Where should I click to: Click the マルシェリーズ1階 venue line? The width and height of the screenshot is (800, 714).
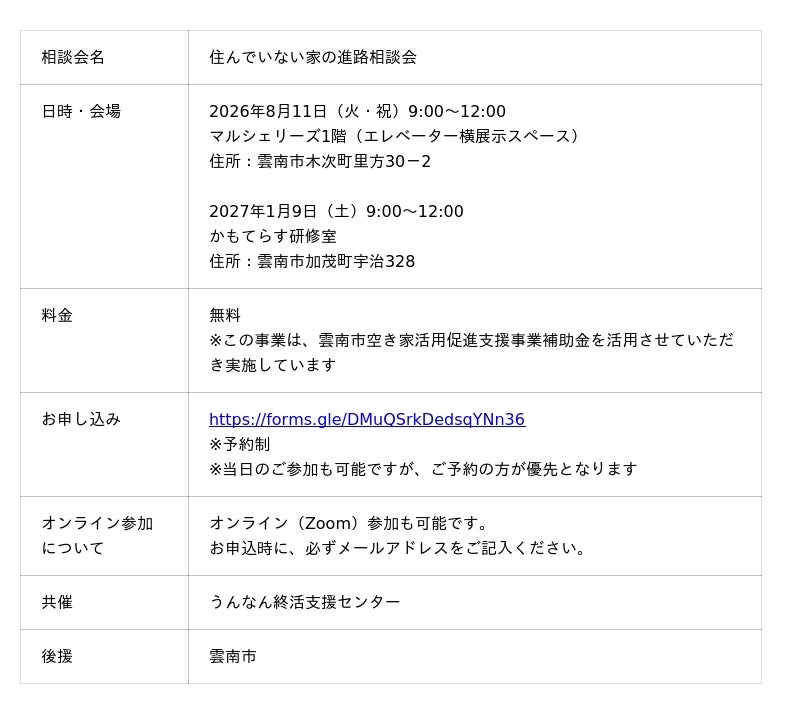394,136
